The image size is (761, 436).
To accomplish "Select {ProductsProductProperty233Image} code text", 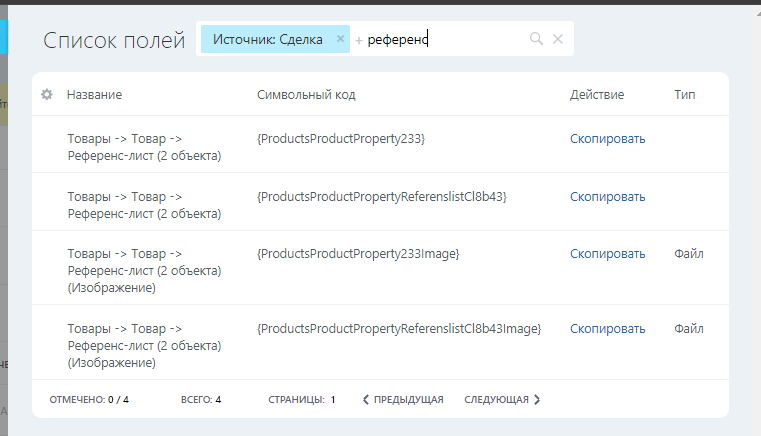I will point(358,254).
